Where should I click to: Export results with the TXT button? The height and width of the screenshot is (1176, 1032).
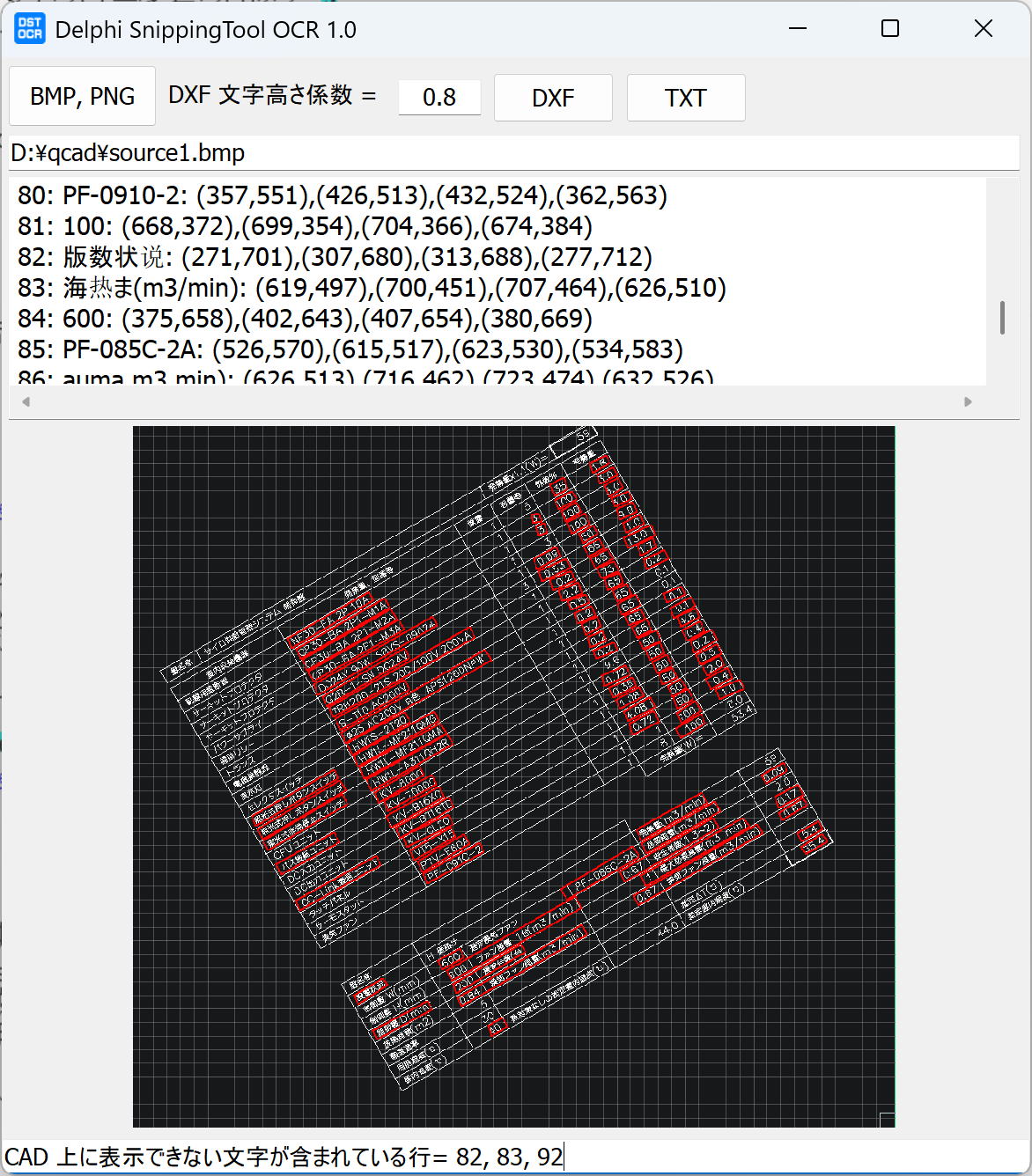click(x=685, y=98)
